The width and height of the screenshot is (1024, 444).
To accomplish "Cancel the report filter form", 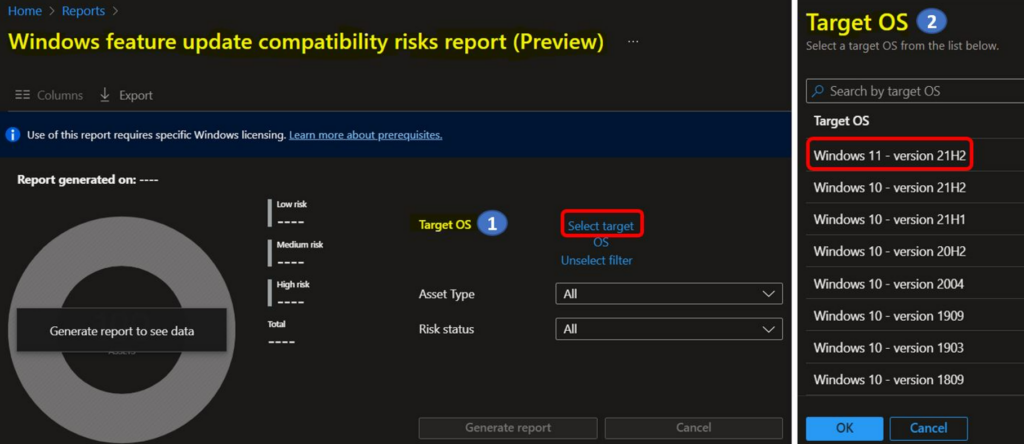I will (x=694, y=428).
